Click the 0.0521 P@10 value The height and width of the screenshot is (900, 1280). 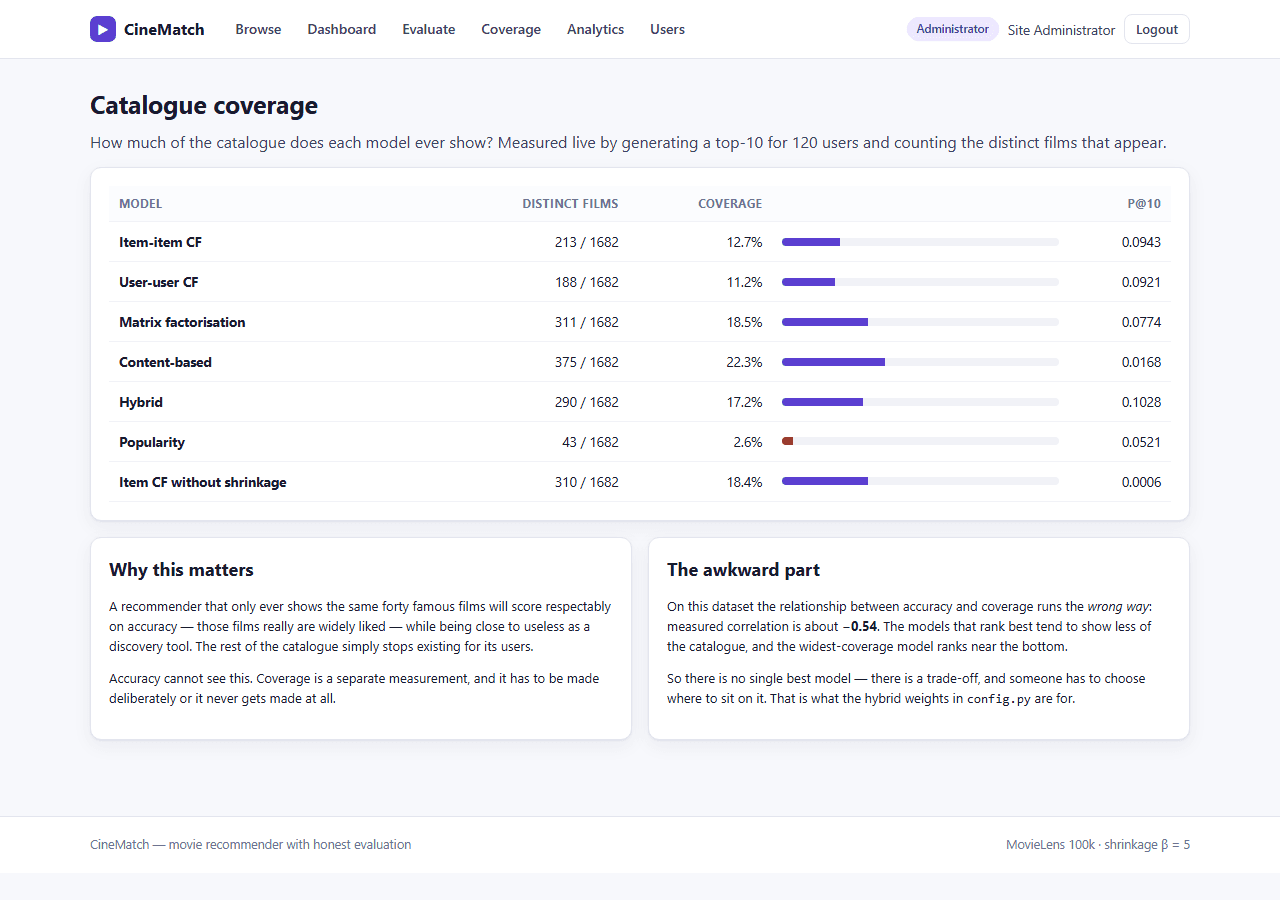pos(1141,442)
